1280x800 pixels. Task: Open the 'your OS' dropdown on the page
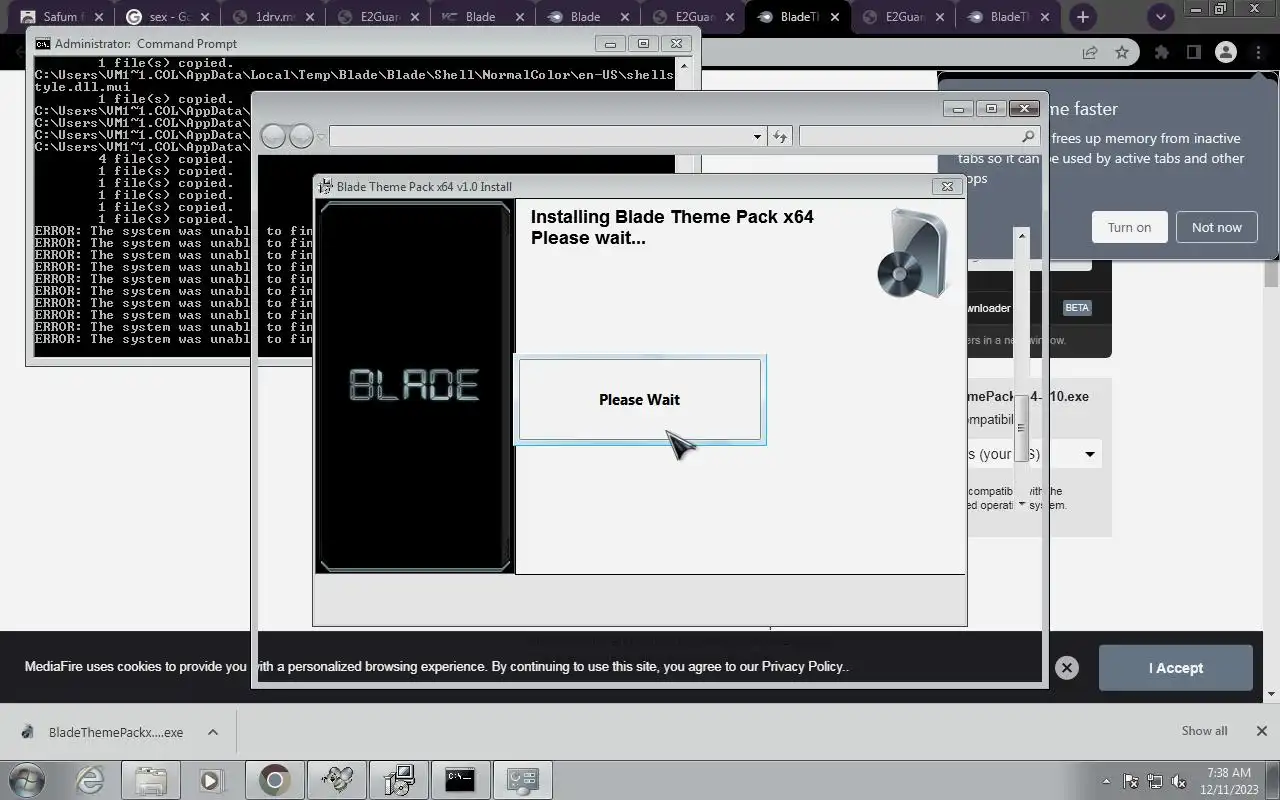click(x=1034, y=454)
